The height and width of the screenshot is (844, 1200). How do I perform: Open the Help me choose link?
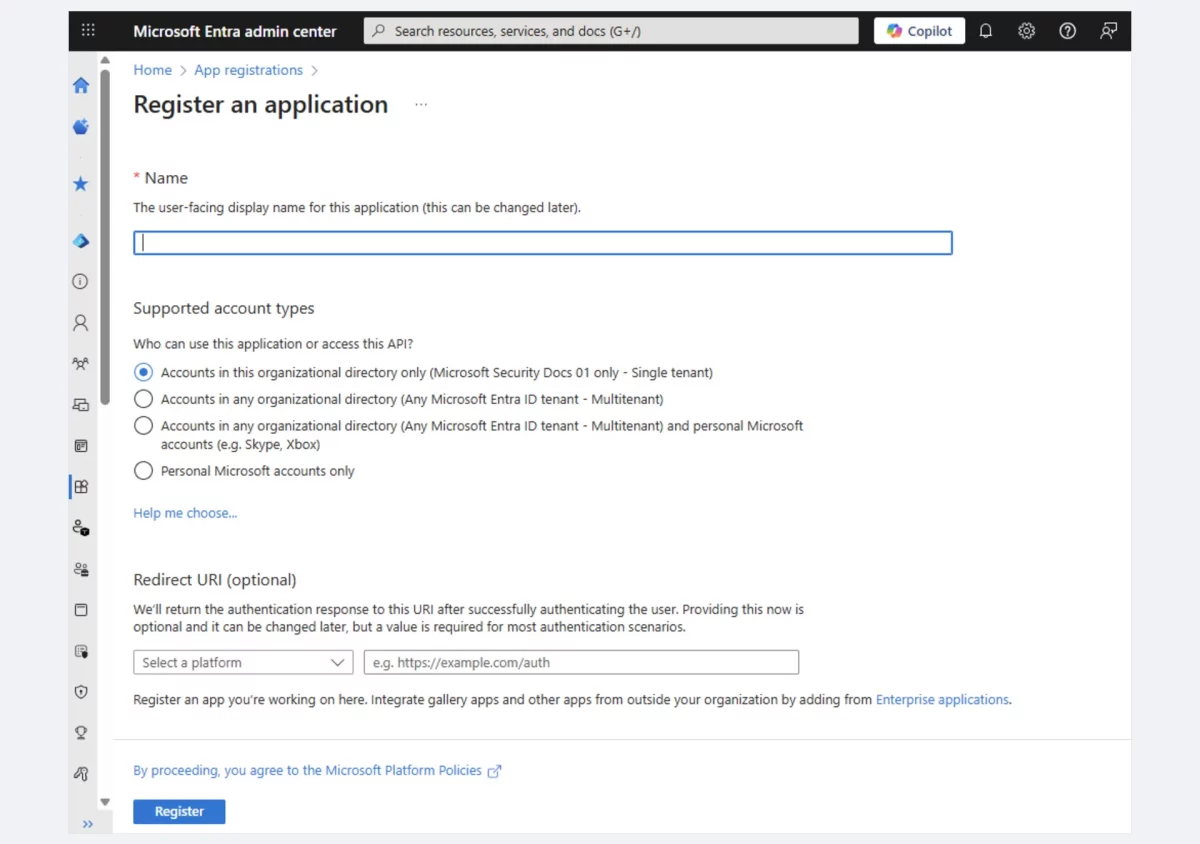(x=185, y=513)
